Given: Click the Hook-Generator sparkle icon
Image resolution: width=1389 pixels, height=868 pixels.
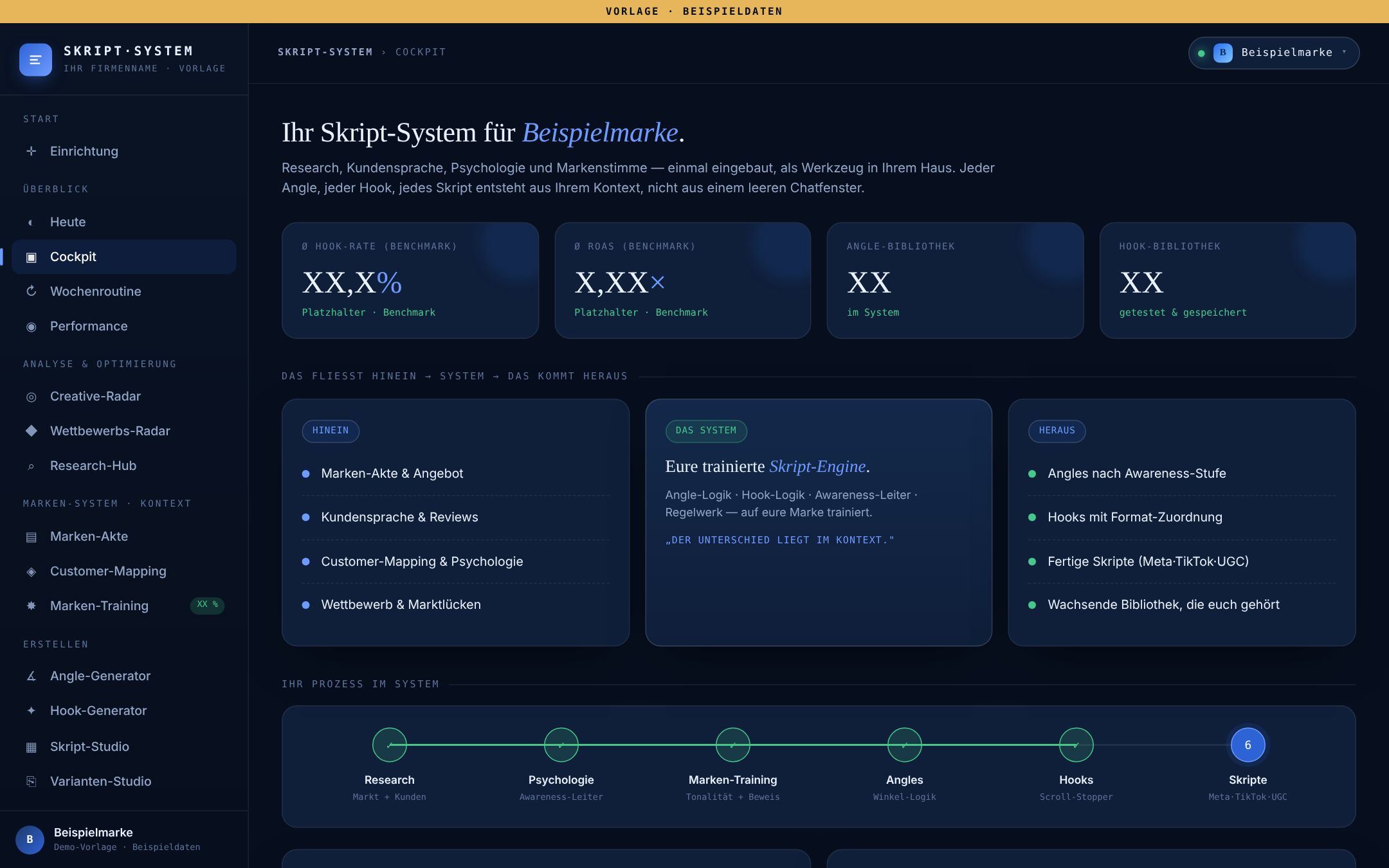Looking at the screenshot, I should 31,710.
